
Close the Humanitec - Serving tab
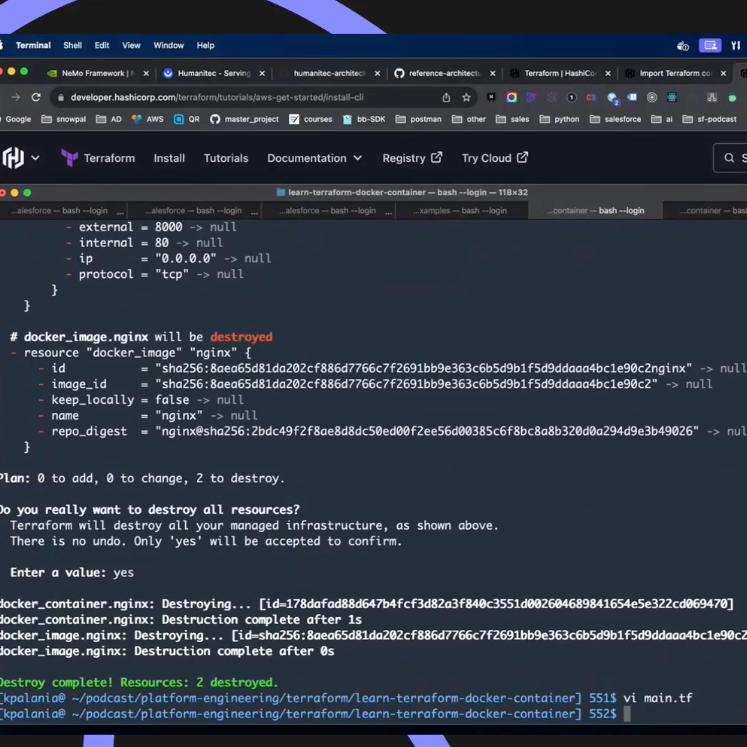point(262,73)
